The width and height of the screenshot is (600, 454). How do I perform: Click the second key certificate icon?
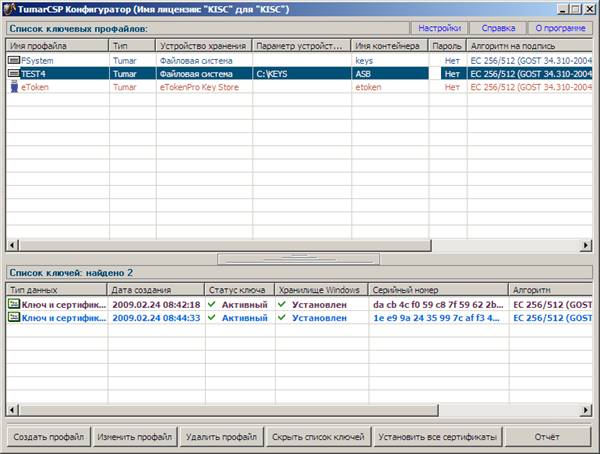14,317
